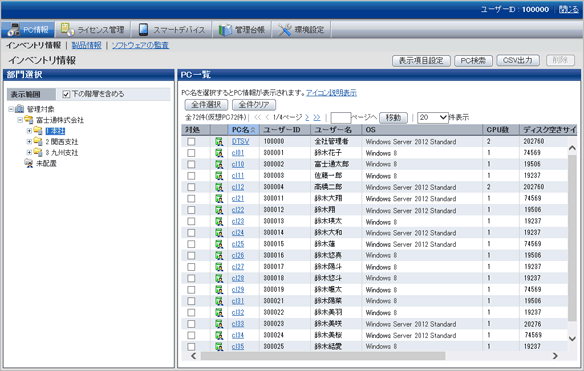Click the CSV出力 button
Image resolution: width=584 pixels, height=371 pixels.
pyautogui.click(x=518, y=60)
